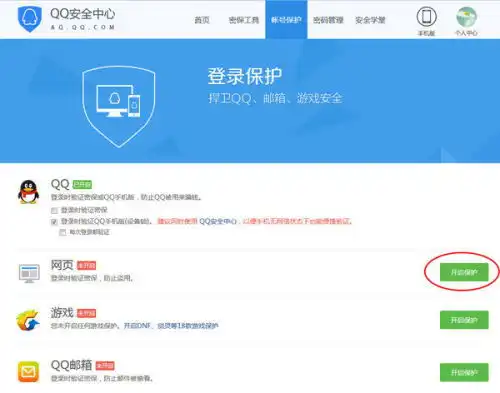Click the 游戏 game platform icon
The width and height of the screenshot is (500, 393).
pos(28,320)
